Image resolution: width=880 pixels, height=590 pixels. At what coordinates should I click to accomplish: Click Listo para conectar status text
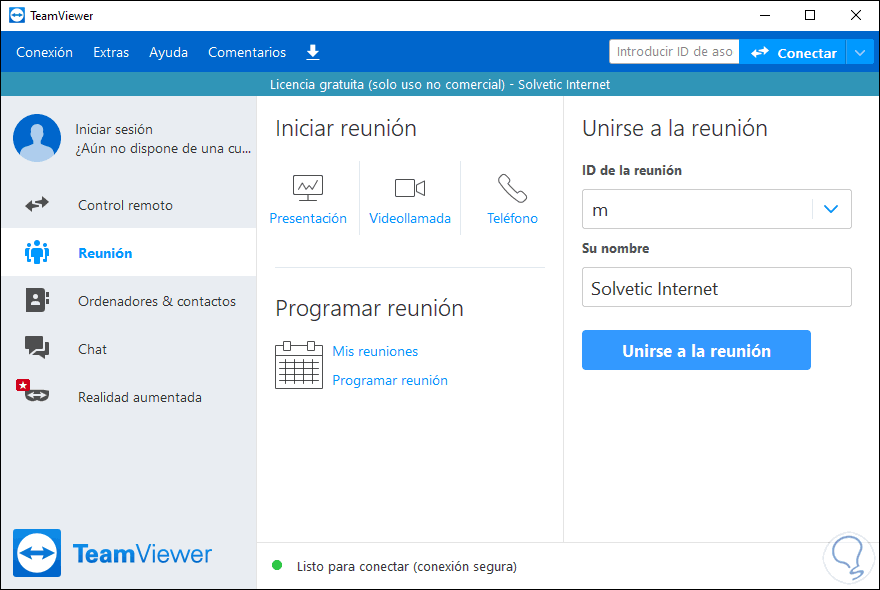(407, 566)
